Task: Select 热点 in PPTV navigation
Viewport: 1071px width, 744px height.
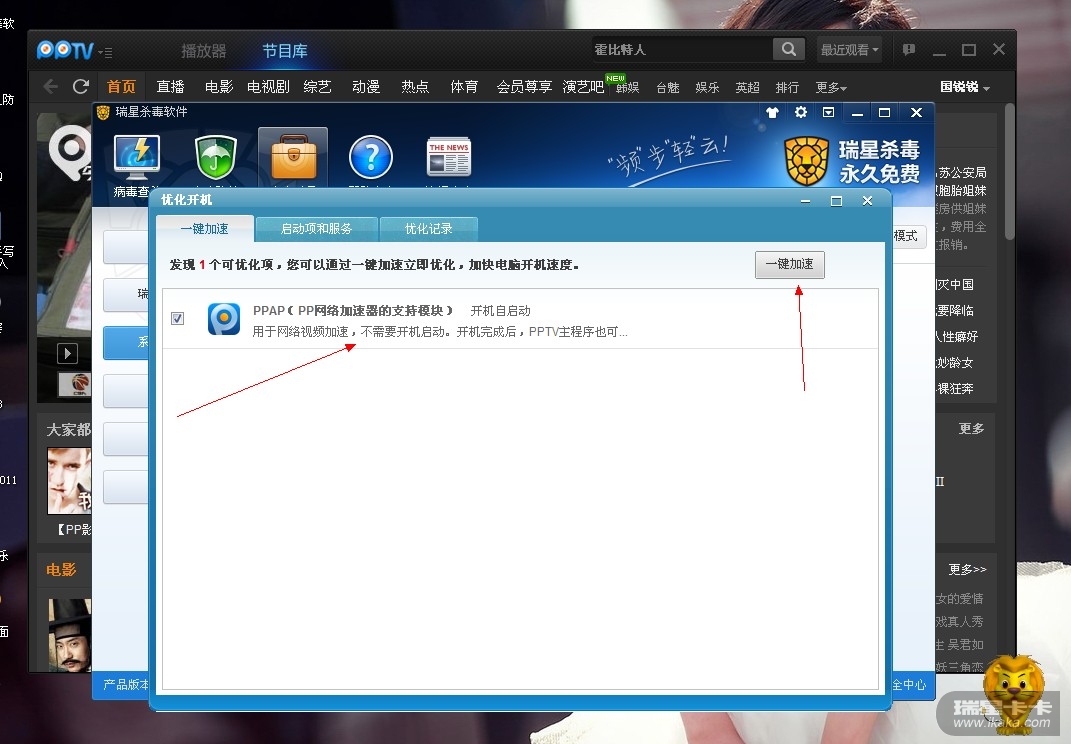Action: (x=415, y=87)
